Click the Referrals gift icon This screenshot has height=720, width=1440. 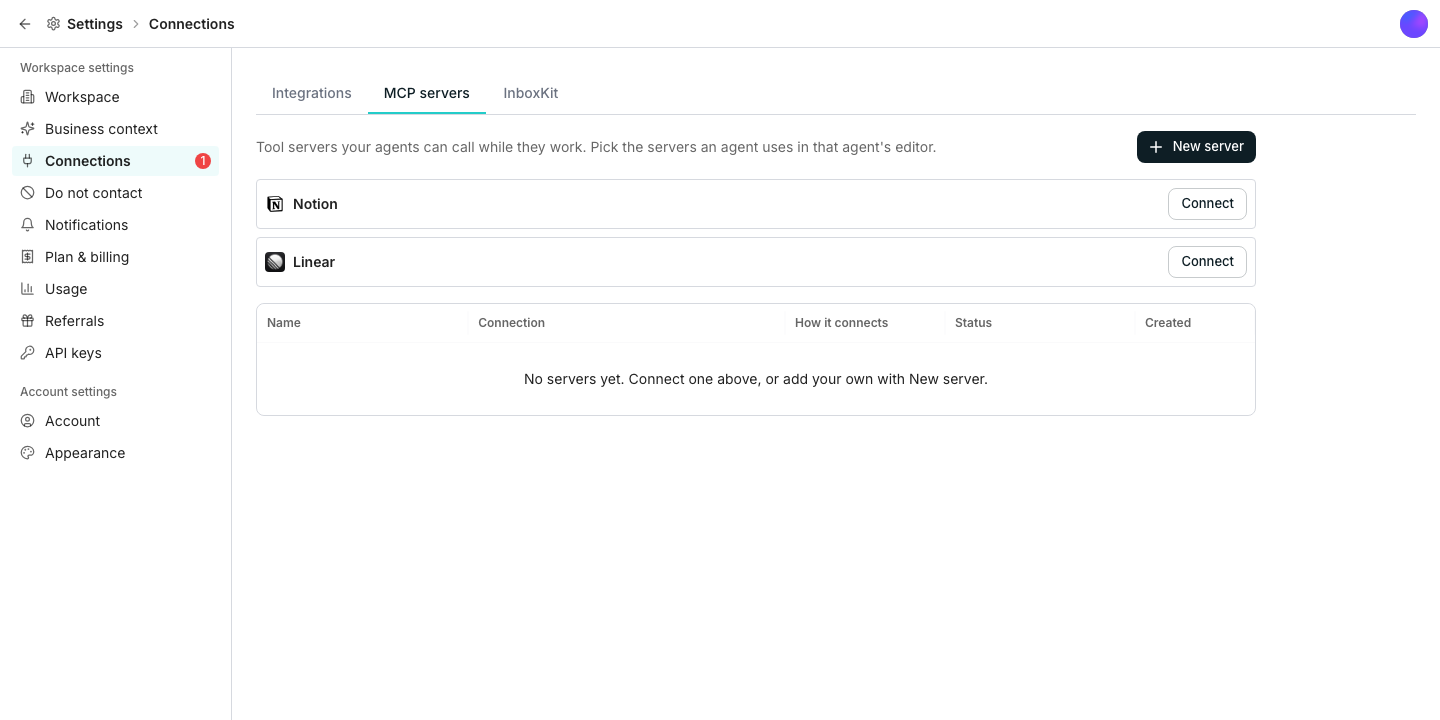click(28, 321)
